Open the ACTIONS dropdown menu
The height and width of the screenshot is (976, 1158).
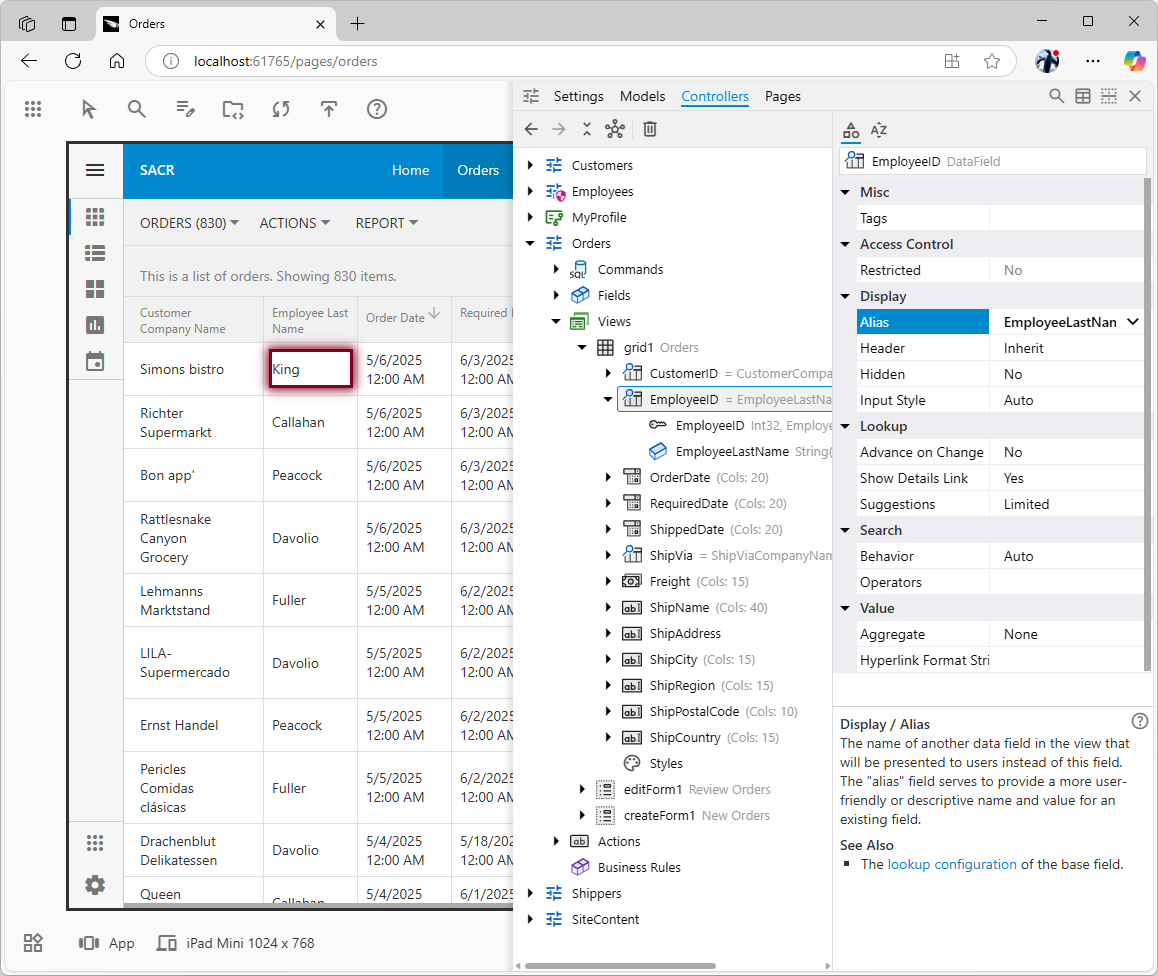click(295, 223)
